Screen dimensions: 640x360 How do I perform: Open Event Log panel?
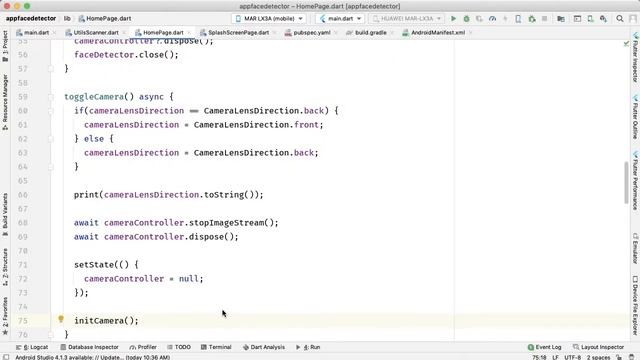click(x=544, y=347)
